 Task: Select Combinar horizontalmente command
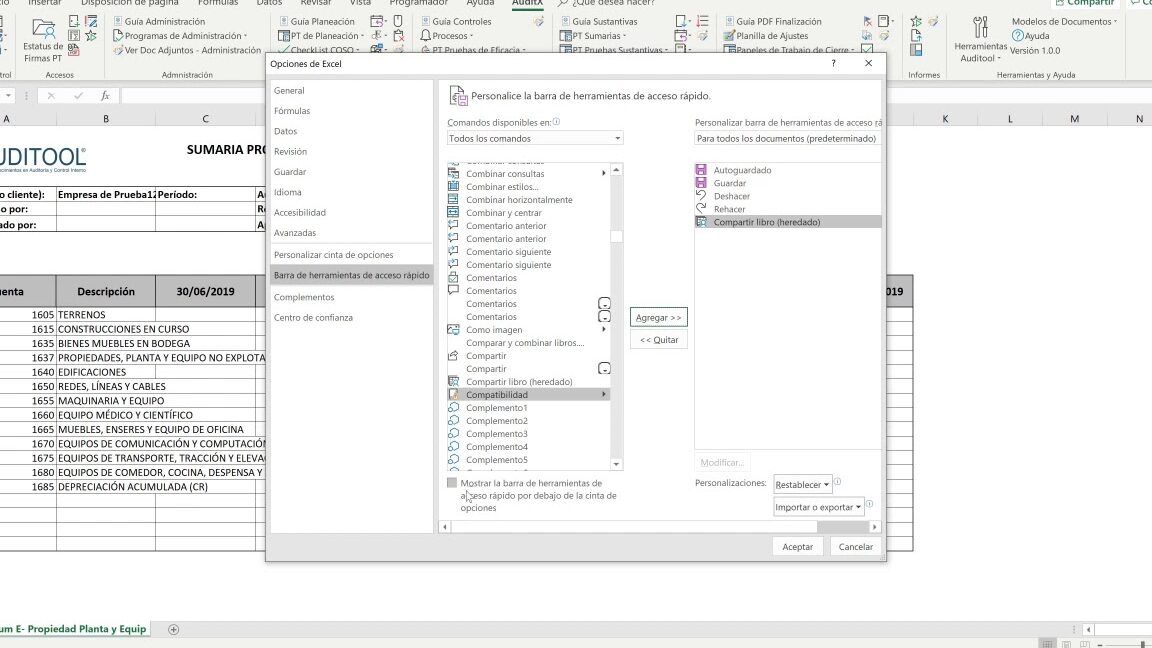click(x=528, y=200)
